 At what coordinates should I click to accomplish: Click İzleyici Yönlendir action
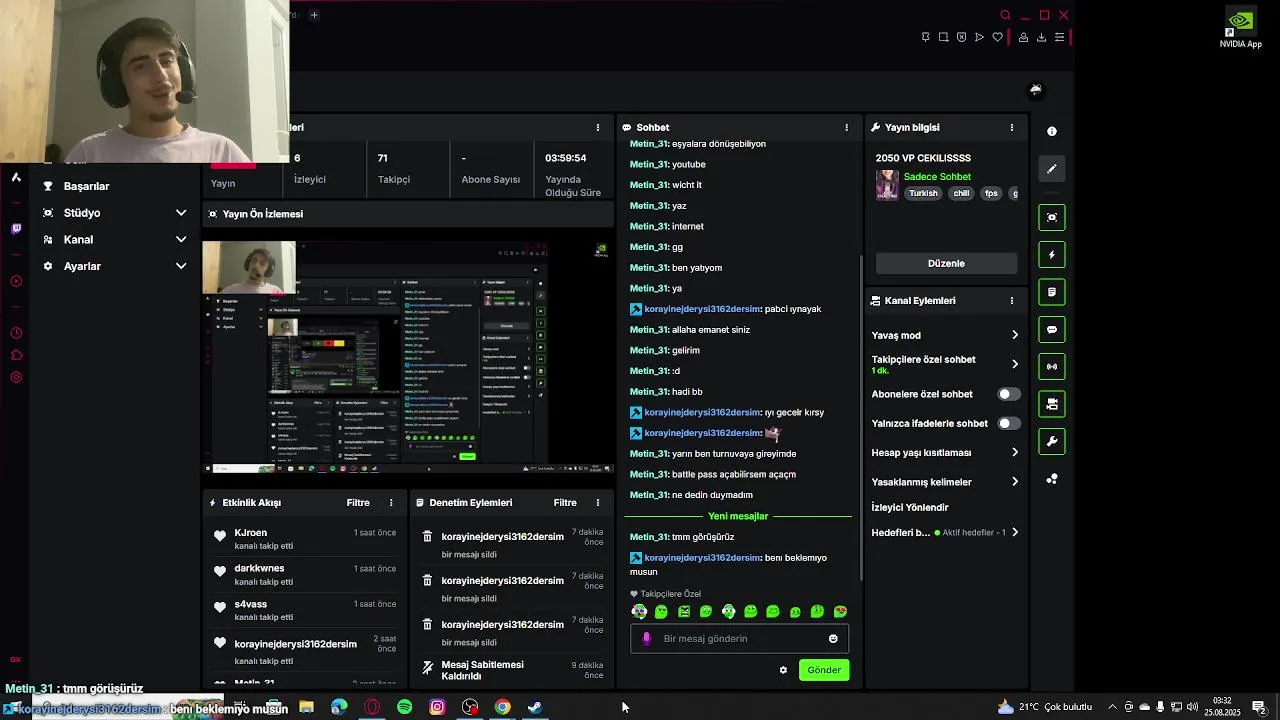click(x=910, y=507)
